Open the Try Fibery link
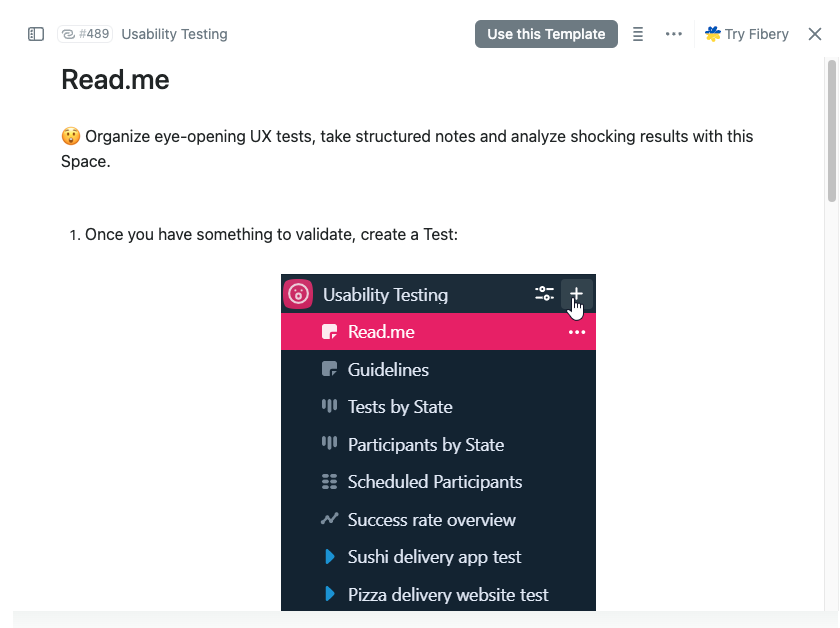The image size is (840, 628). click(x=746, y=33)
